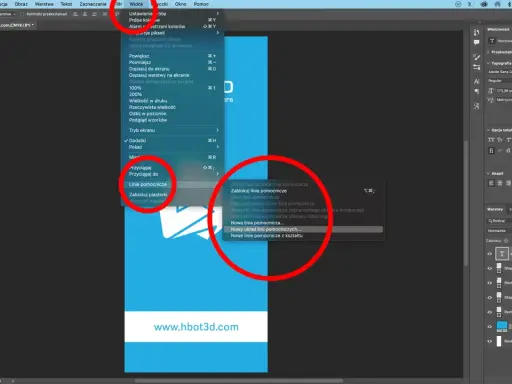Select Alarm przestrzeni kolorów entry
The height and width of the screenshot is (384, 512).
coord(172,26)
